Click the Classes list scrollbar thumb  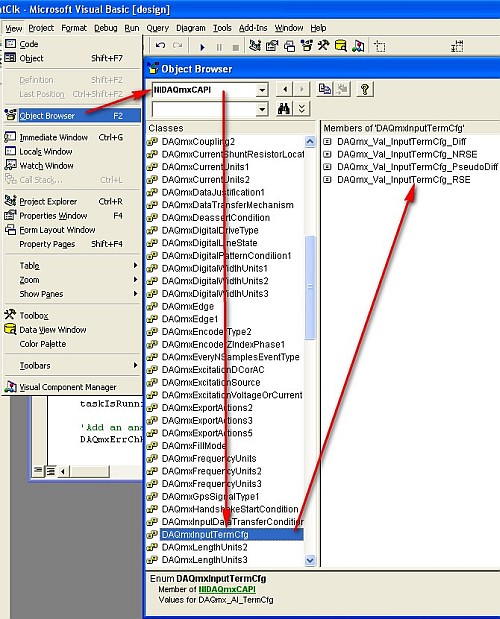310,287
